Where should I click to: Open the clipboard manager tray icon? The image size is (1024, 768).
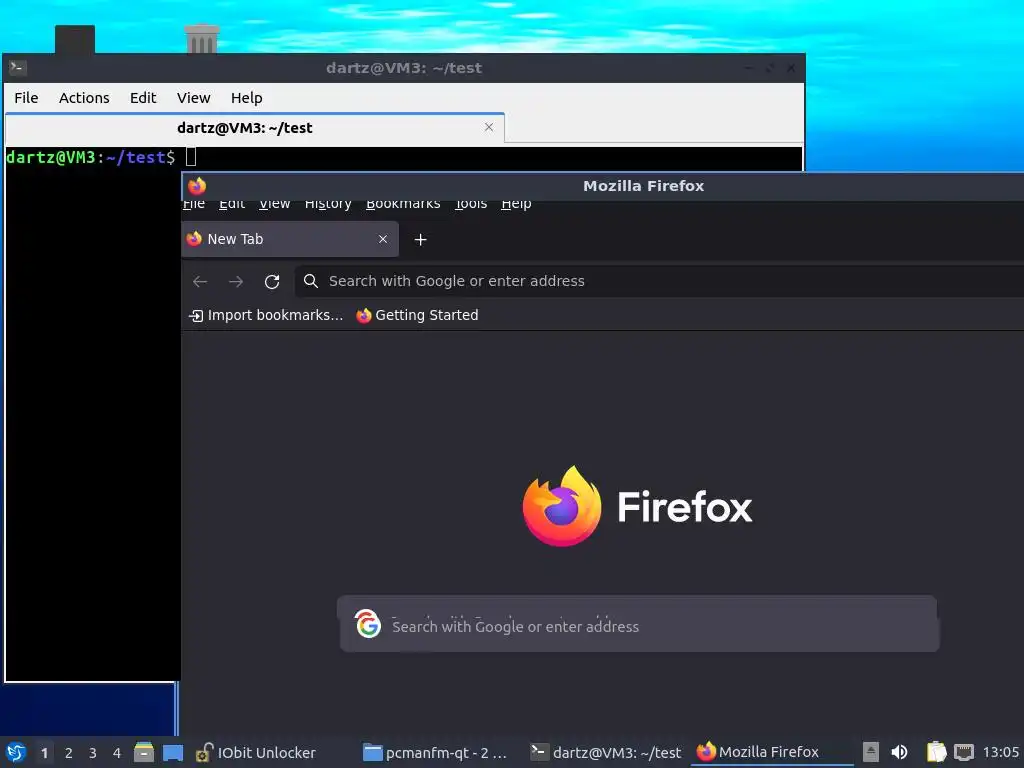[936, 752]
